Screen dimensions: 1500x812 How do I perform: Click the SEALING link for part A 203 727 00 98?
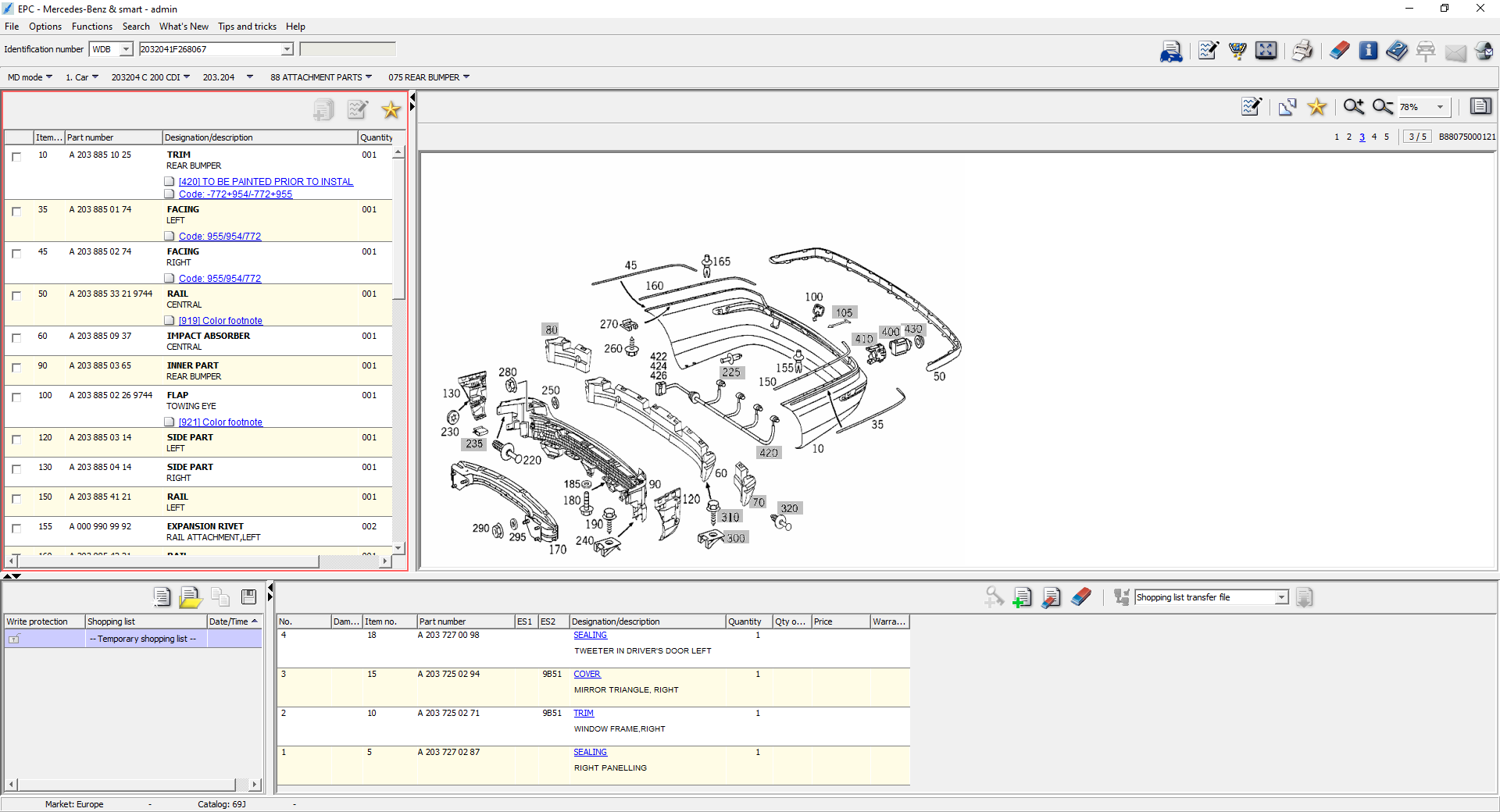pos(590,636)
